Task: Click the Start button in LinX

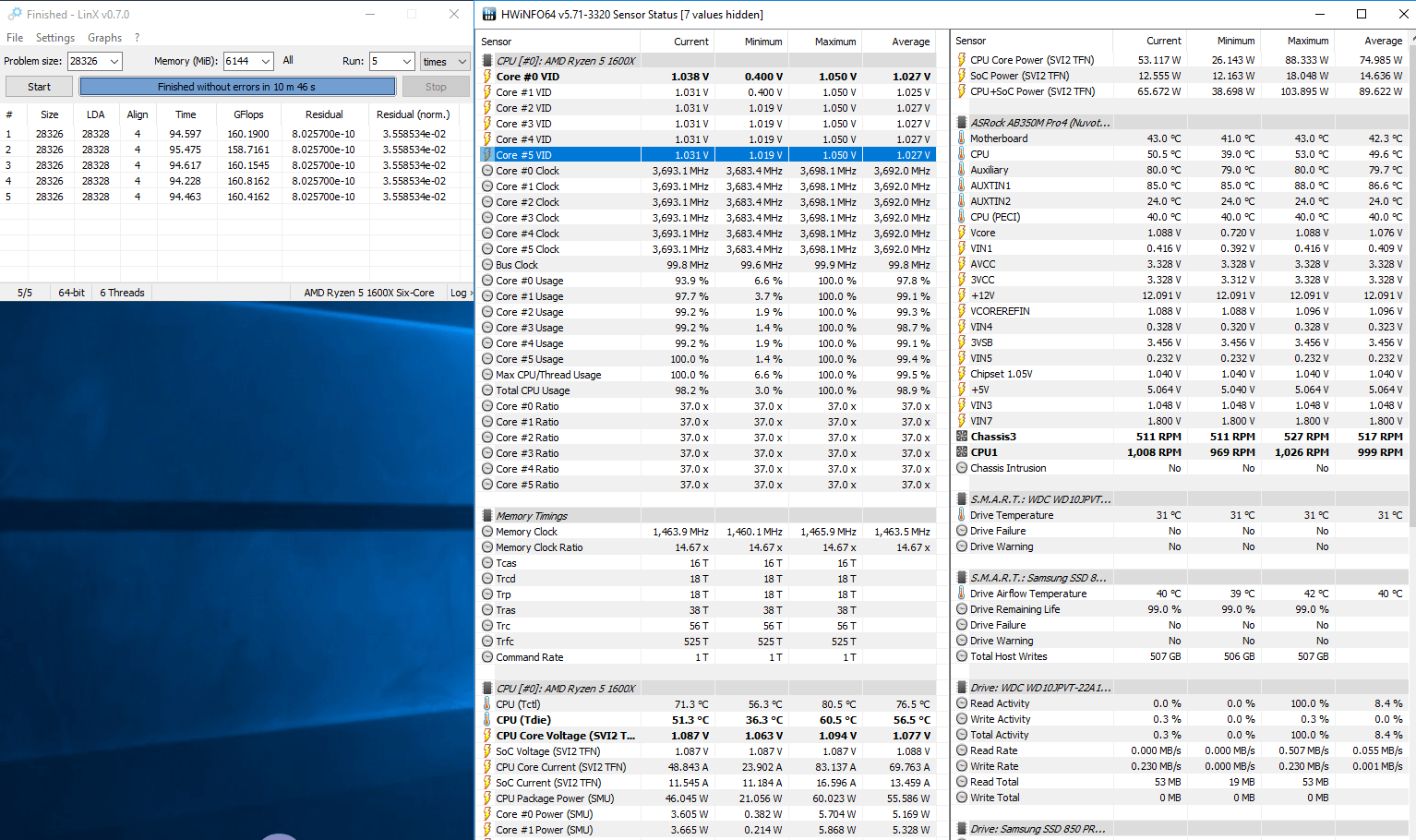Action: tap(40, 87)
